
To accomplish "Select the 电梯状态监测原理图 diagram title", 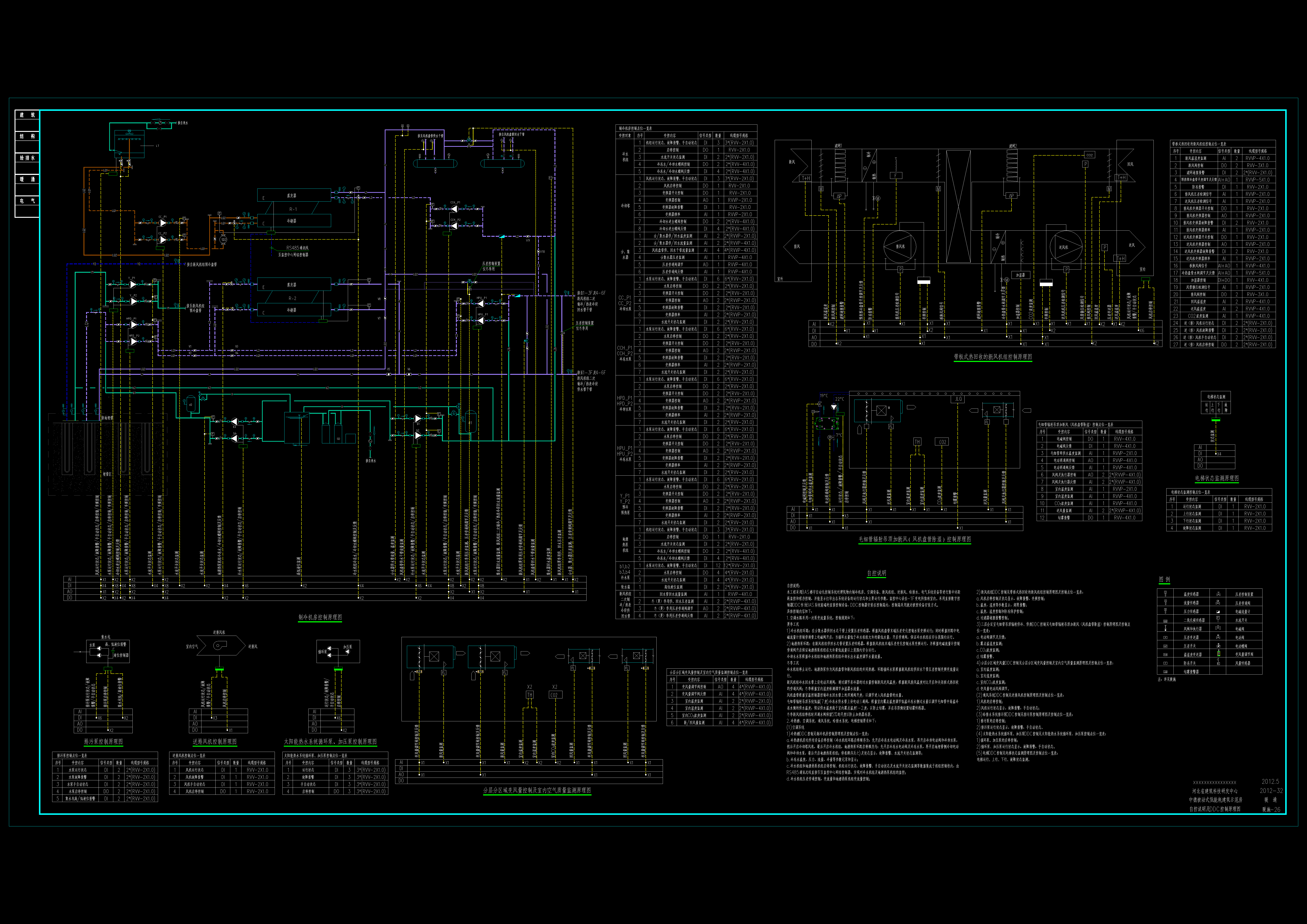I will (1217, 478).
